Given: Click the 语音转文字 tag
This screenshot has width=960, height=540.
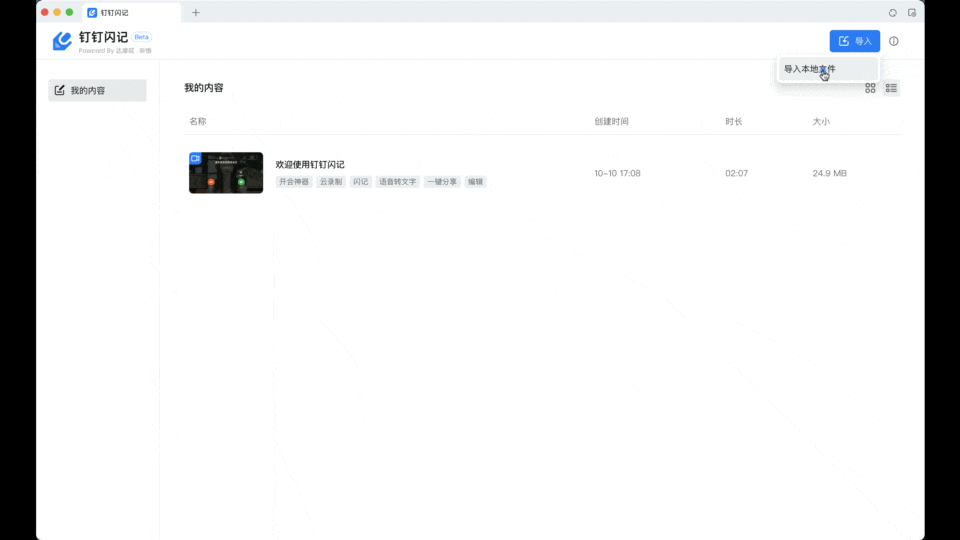Looking at the screenshot, I should [x=397, y=182].
